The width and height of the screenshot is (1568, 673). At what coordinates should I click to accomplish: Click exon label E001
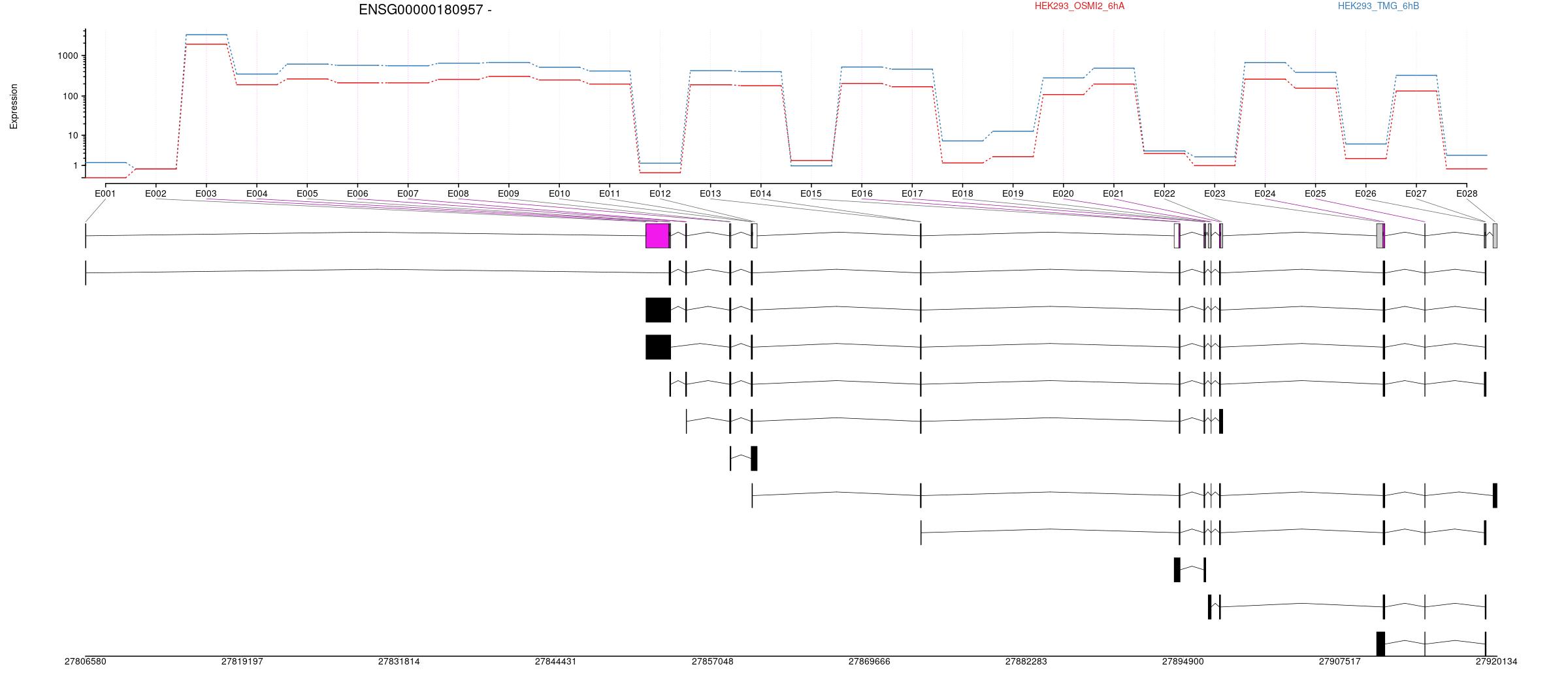pyautogui.click(x=105, y=193)
